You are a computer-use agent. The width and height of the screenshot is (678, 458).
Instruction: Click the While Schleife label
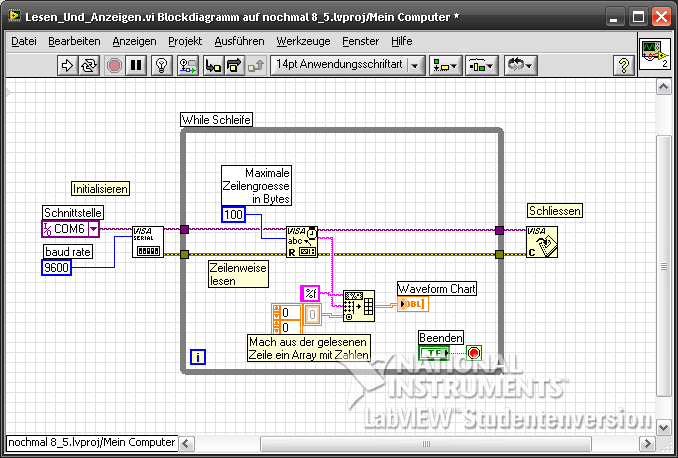[216, 120]
